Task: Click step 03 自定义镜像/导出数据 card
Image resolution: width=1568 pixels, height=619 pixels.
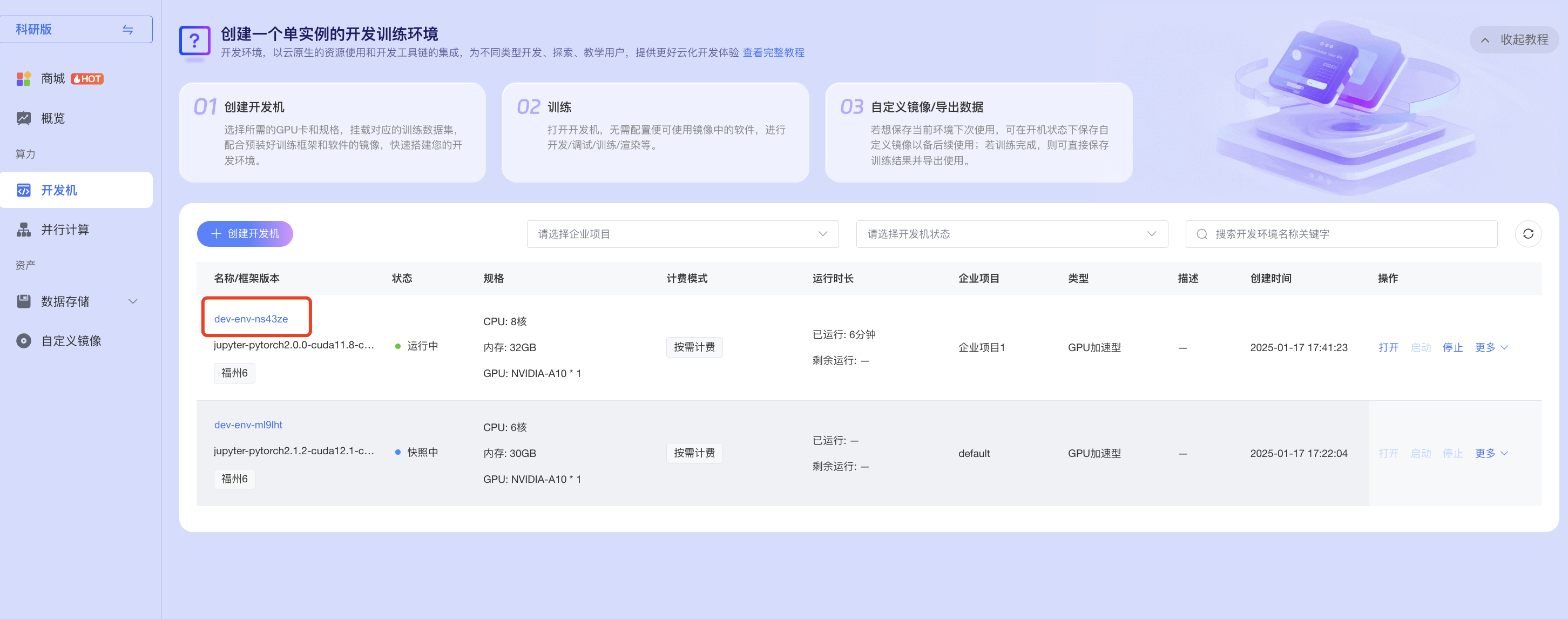Action: (979, 133)
